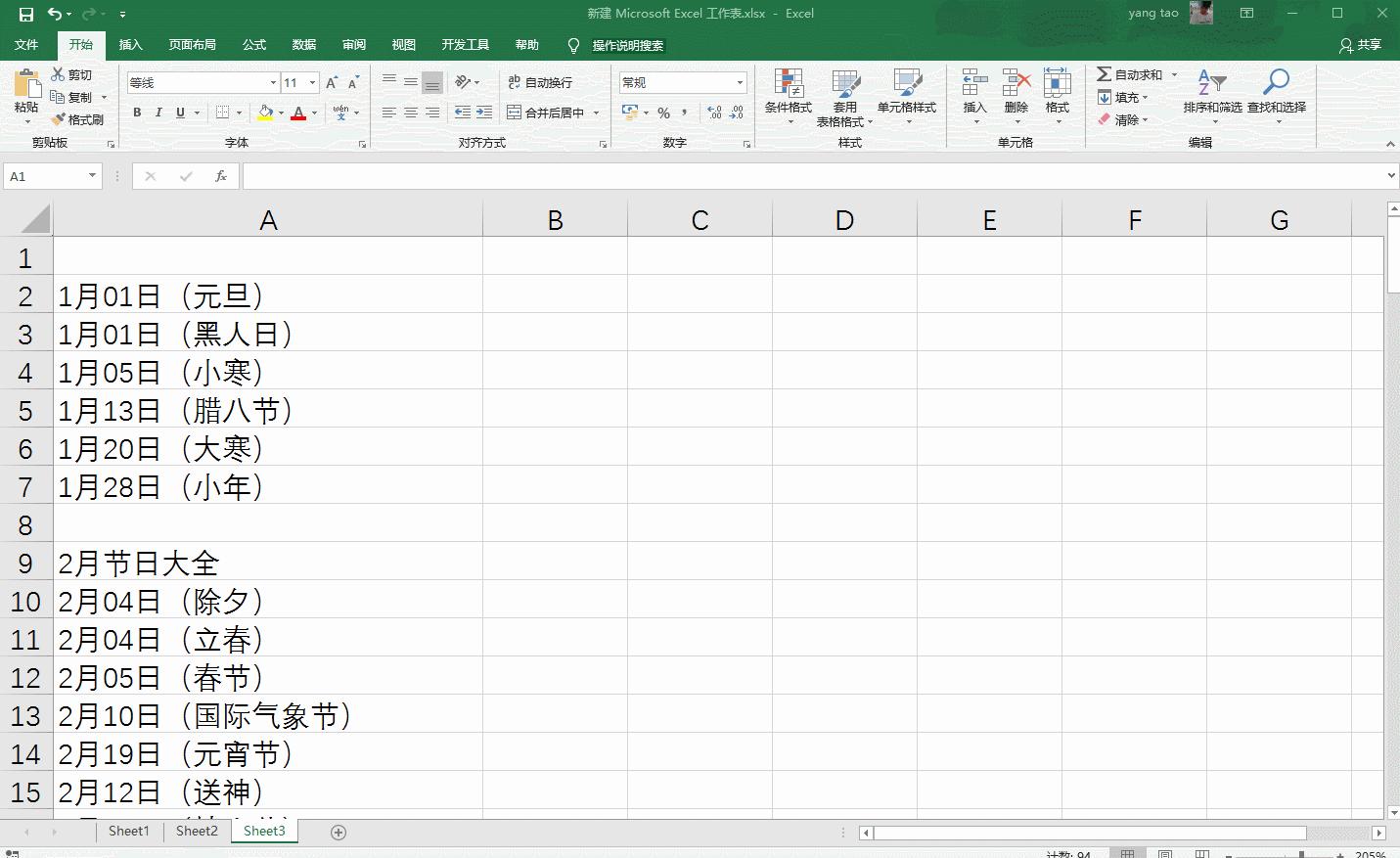Switch to the 插入 ribbon tab

(x=131, y=45)
